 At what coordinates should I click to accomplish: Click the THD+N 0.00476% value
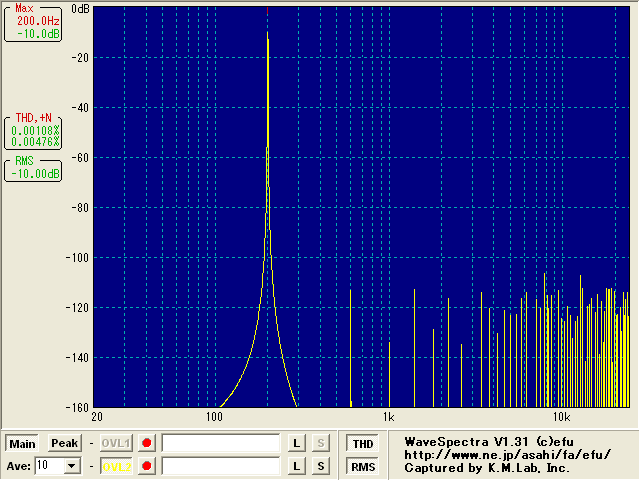tap(35, 142)
